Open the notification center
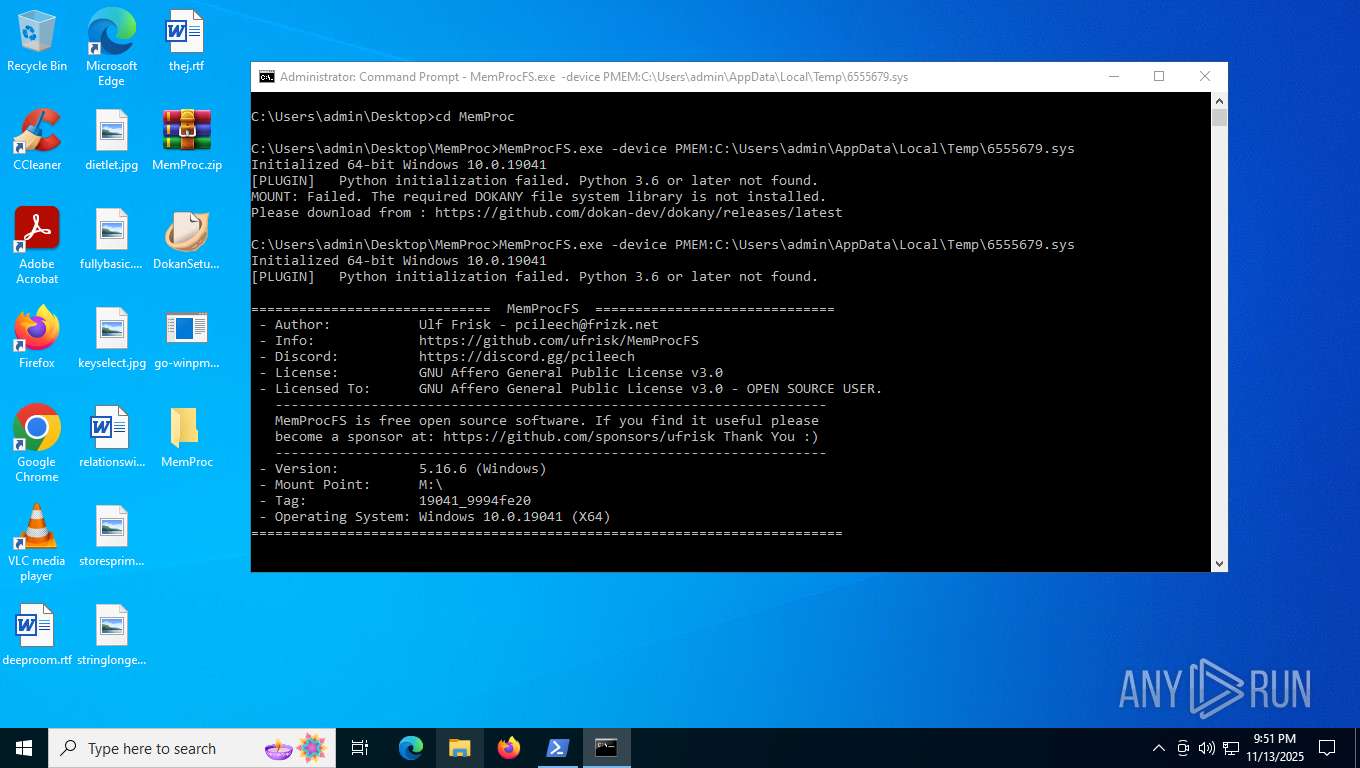 (1327, 748)
